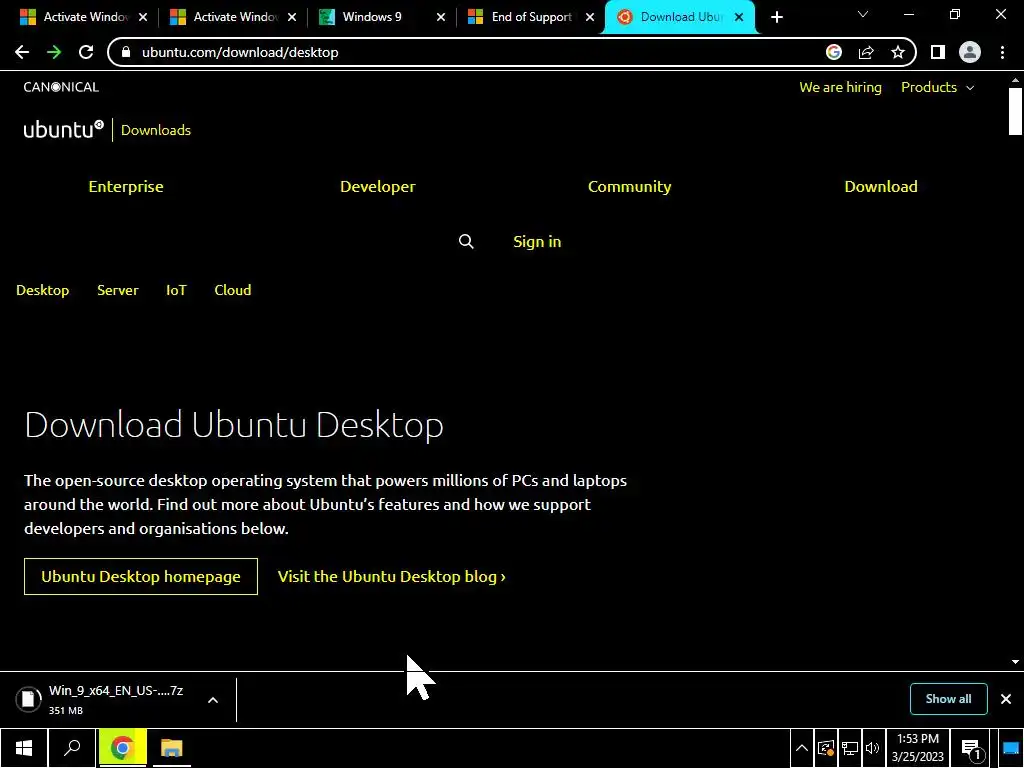Click the scrollbar up arrow
The image size is (1024, 768).
pyautogui.click(x=1015, y=80)
